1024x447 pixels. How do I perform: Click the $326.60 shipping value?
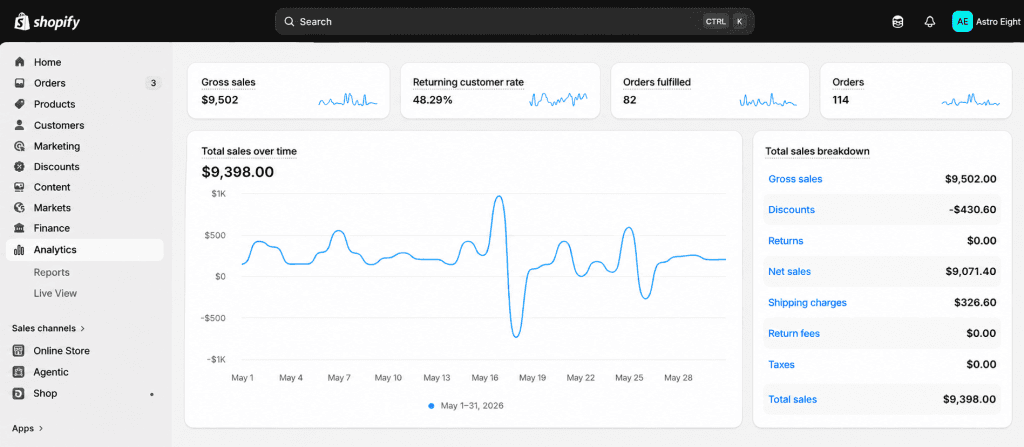975,303
